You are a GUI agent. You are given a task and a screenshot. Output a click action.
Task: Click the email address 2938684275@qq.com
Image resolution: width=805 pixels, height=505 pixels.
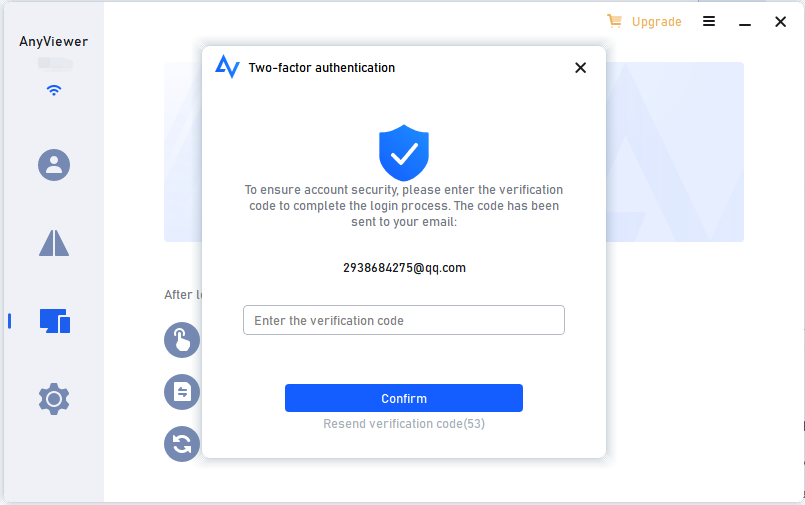pyautogui.click(x=404, y=268)
